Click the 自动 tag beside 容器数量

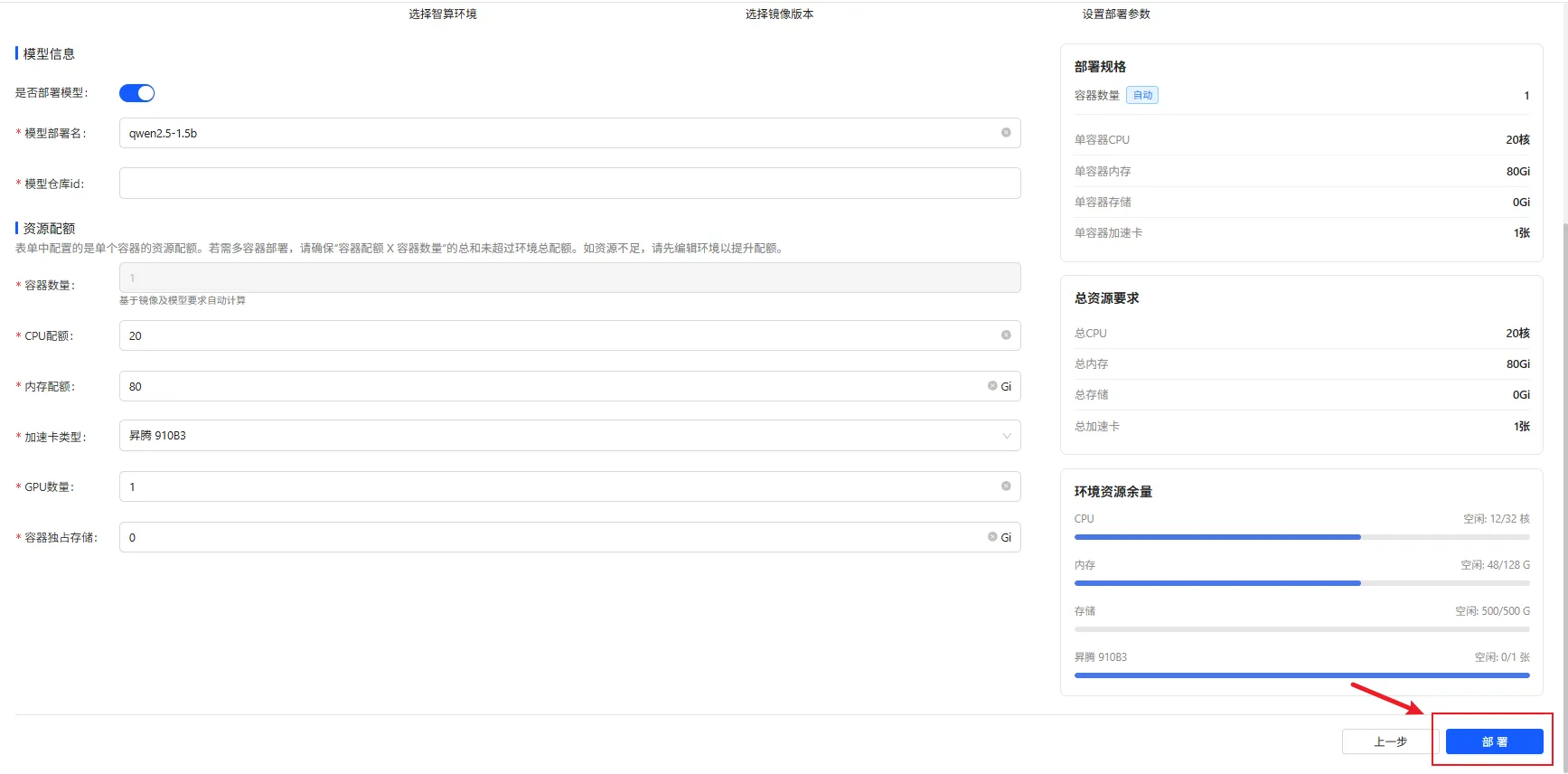pos(1142,95)
